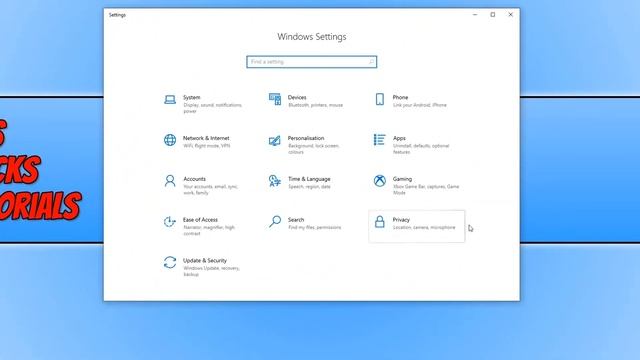Click "Find my files, permissions" description

[x=314, y=228]
